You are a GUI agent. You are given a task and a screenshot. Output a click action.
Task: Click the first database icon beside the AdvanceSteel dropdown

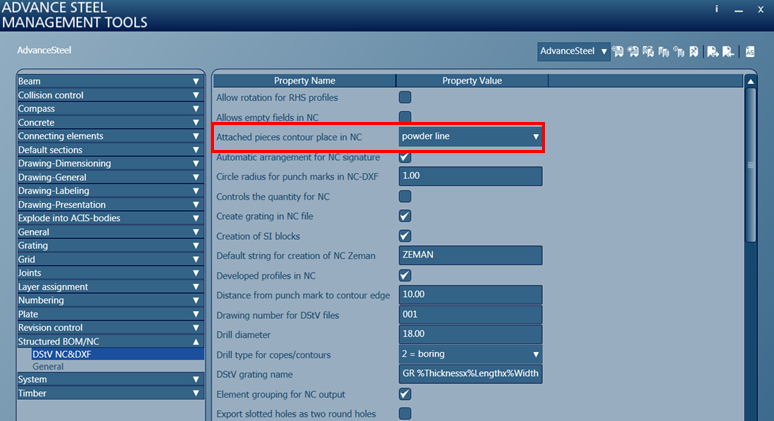tap(618, 51)
